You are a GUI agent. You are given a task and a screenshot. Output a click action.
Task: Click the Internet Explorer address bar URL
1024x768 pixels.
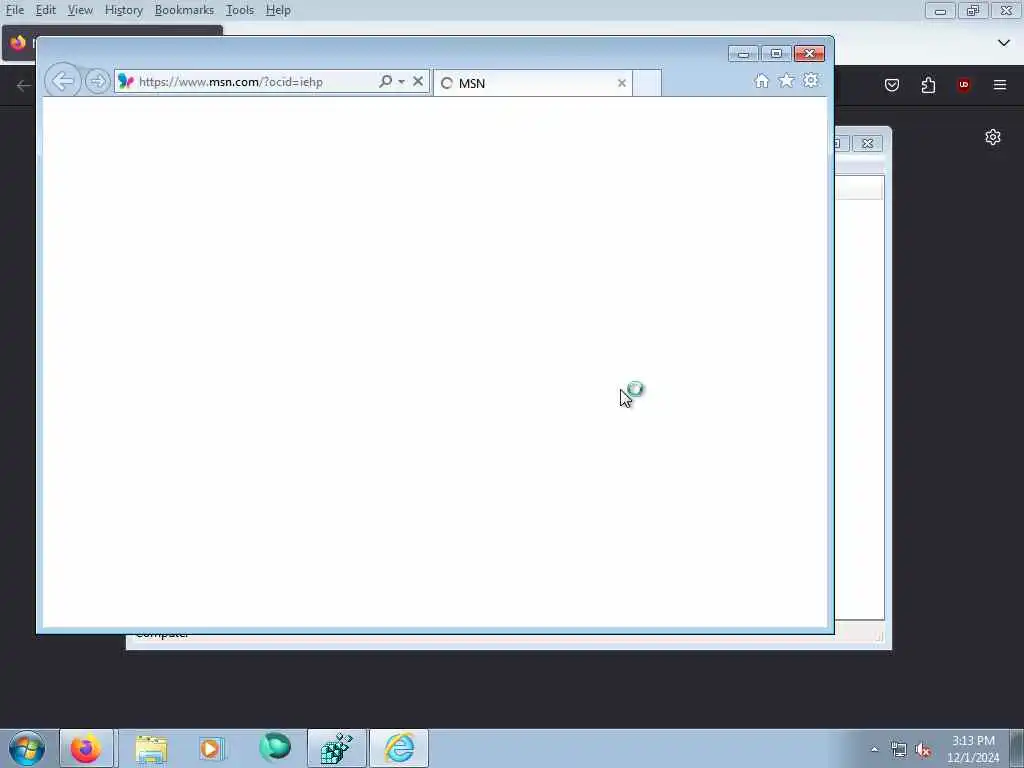pyautogui.click(x=231, y=82)
